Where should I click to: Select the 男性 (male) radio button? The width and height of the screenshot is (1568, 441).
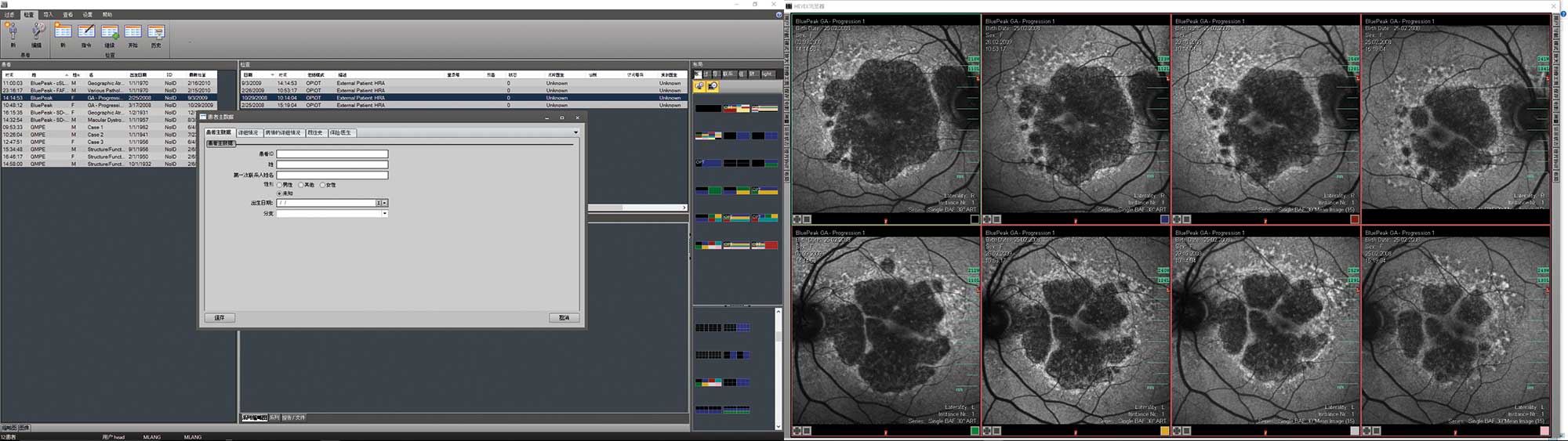click(279, 185)
